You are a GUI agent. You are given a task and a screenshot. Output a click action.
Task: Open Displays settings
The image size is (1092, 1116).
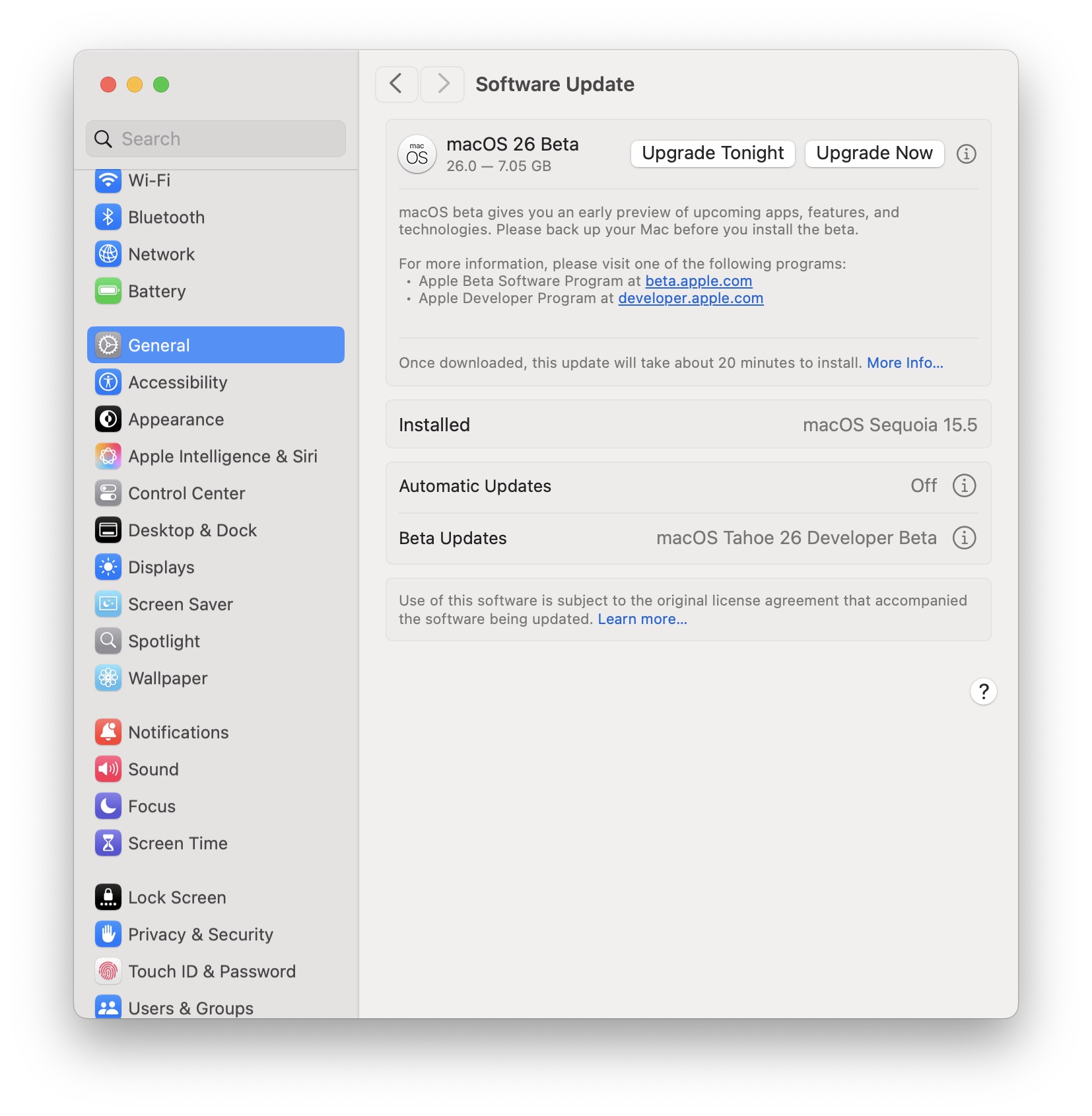[161, 567]
